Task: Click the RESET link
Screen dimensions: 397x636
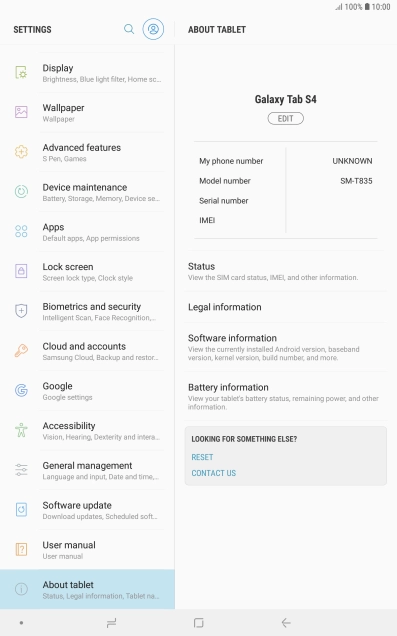Action: 202,457
